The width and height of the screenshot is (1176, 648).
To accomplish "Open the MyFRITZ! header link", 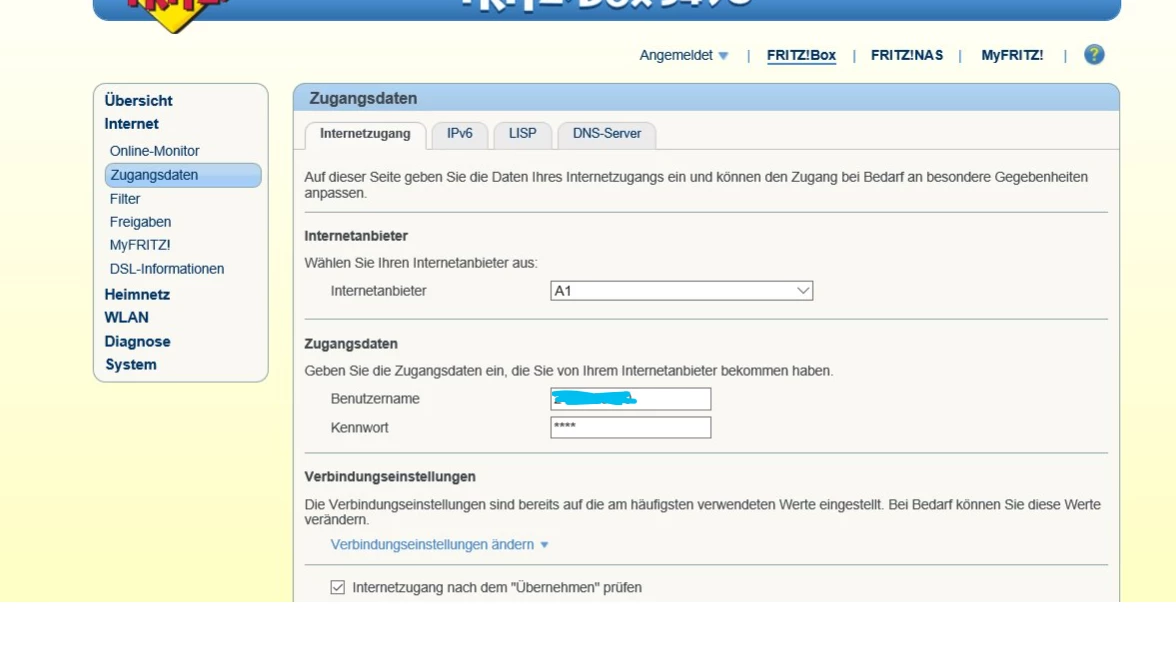I will (1012, 56).
